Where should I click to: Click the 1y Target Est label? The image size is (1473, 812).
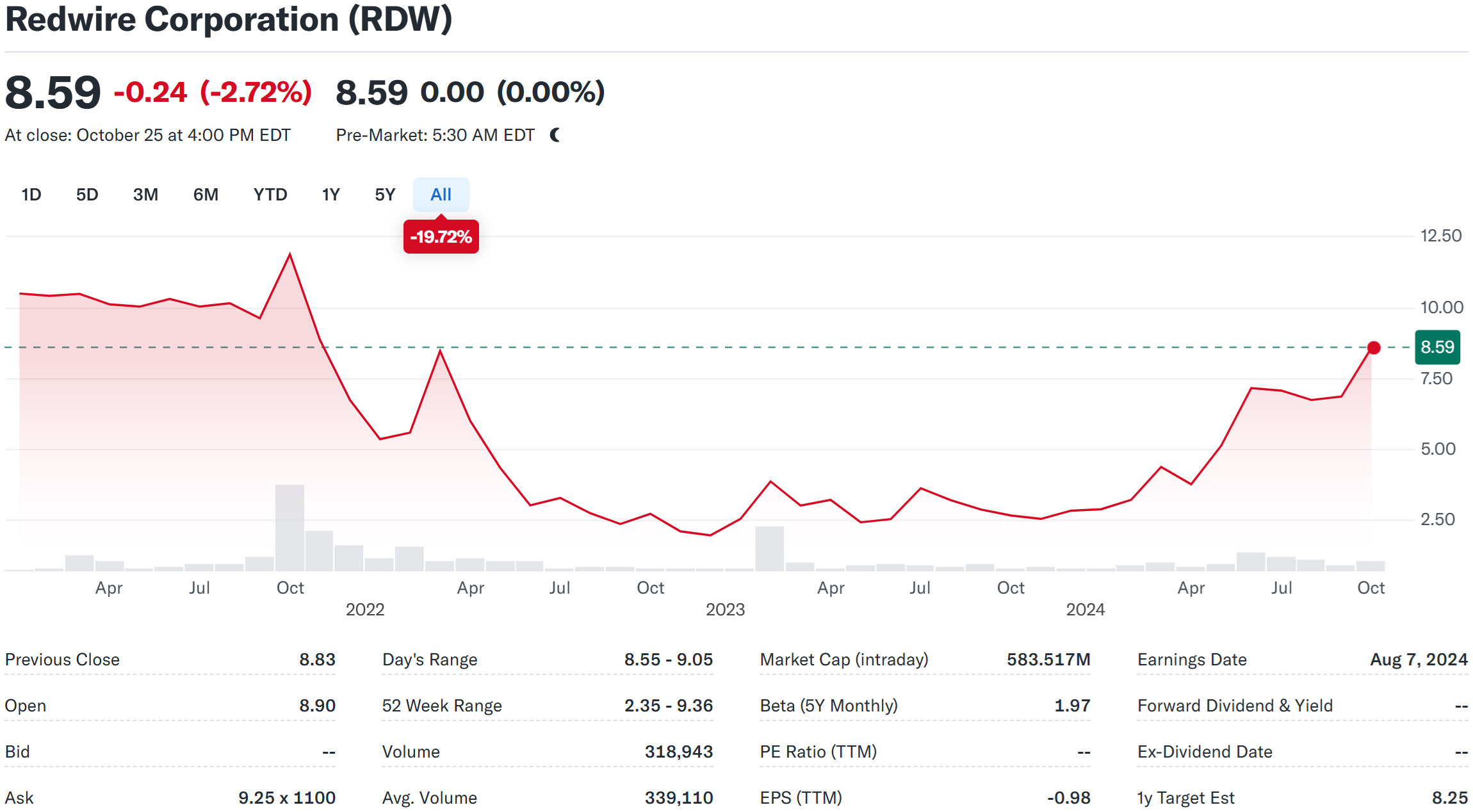tap(1185, 798)
